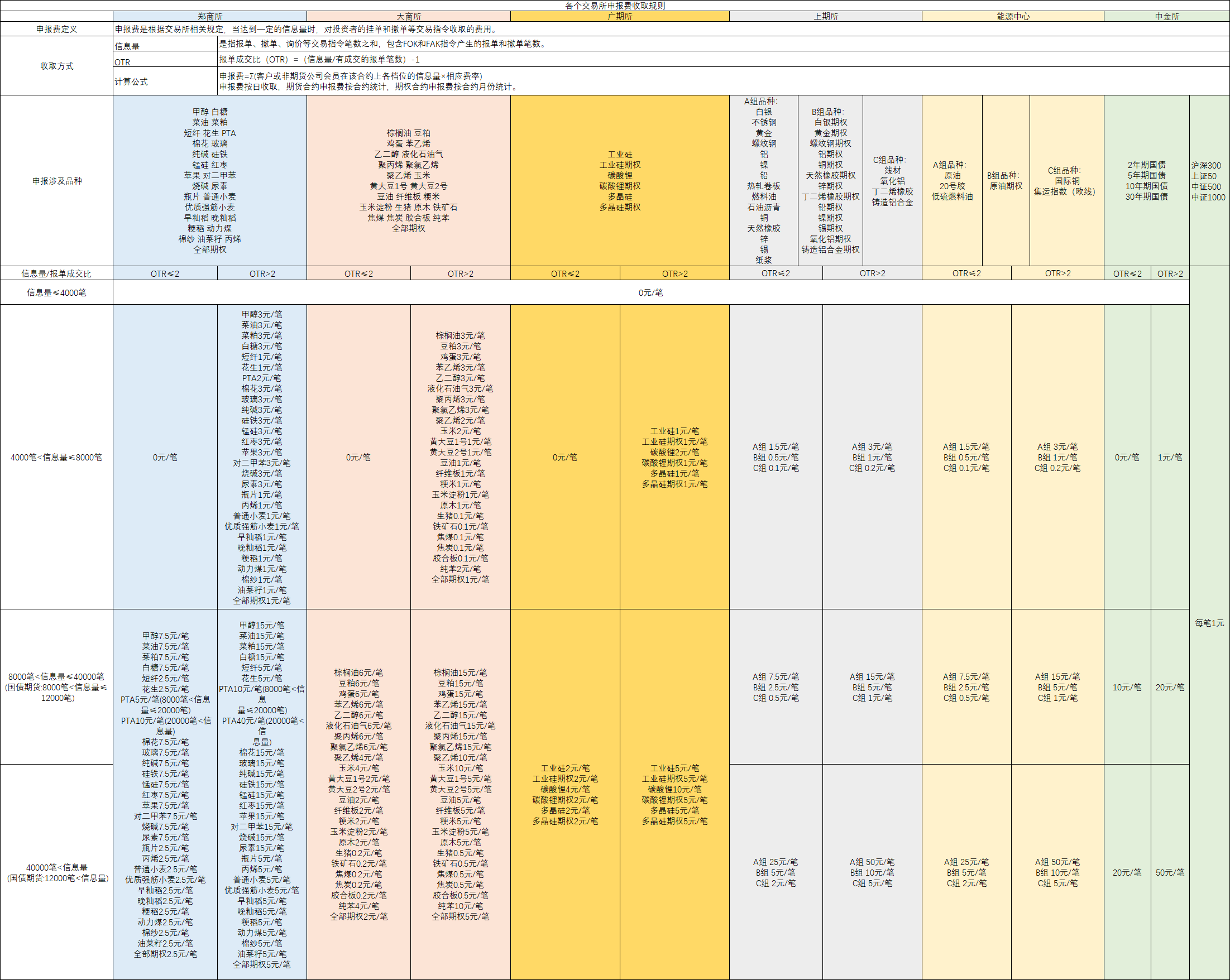Click the 每笔1元 cell
The image size is (1230, 980).
coord(1209,623)
